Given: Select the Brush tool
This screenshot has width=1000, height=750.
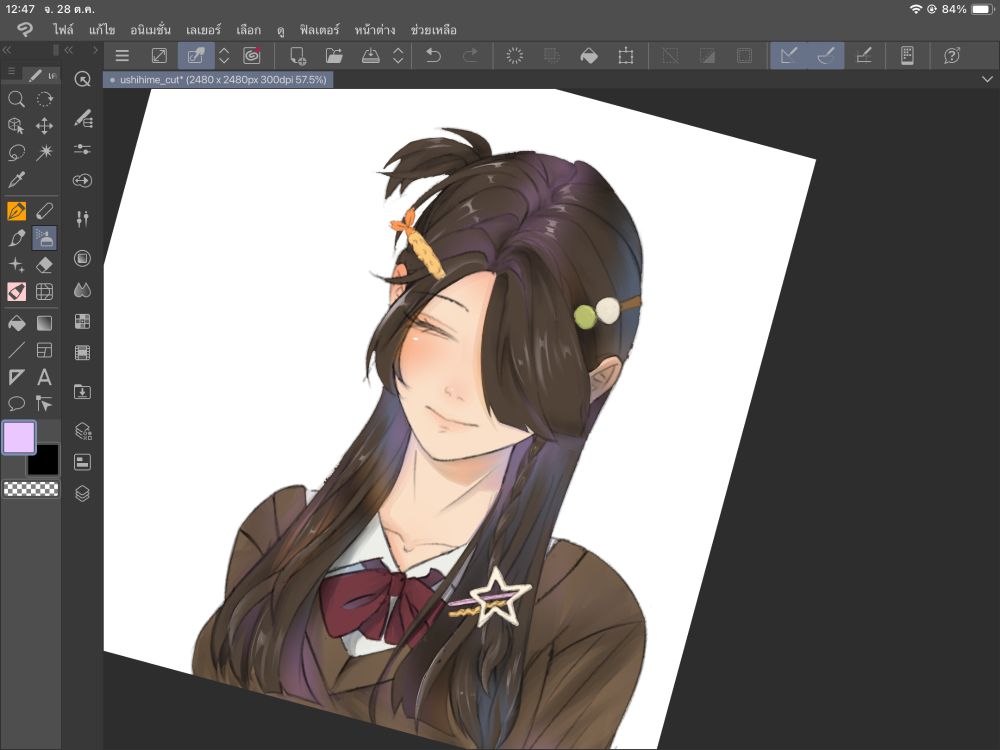Looking at the screenshot, I should point(17,238).
